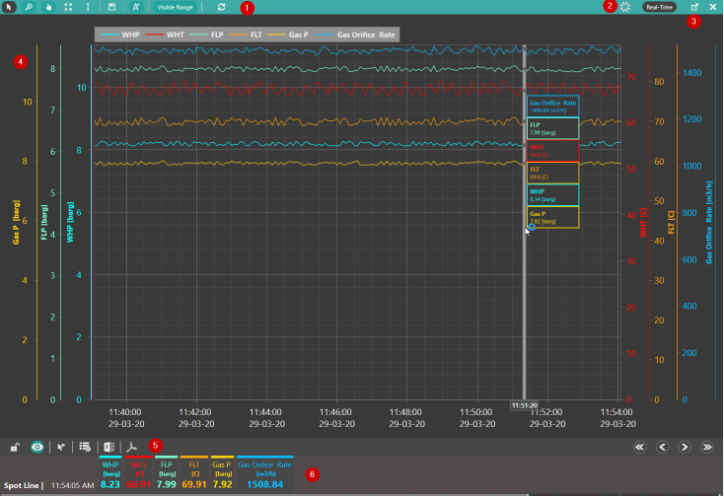This screenshot has height=496, width=724.
Task: Export chart to PDF
Action: click(x=131, y=448)
